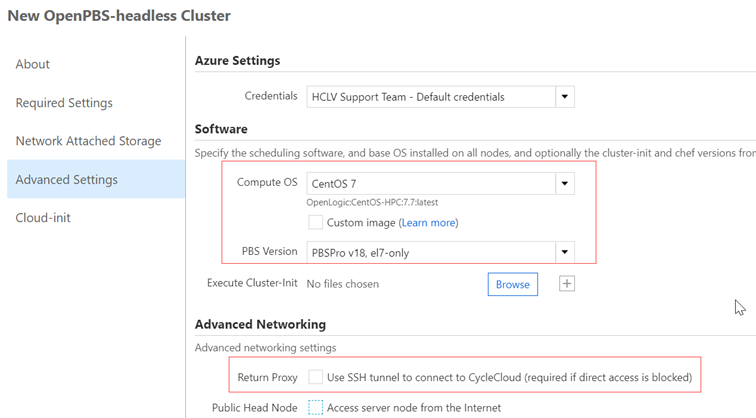Expand the PBS Version dropdown
Image resolution: width=756 pixels, height=418 pixels.
[565, 253]
